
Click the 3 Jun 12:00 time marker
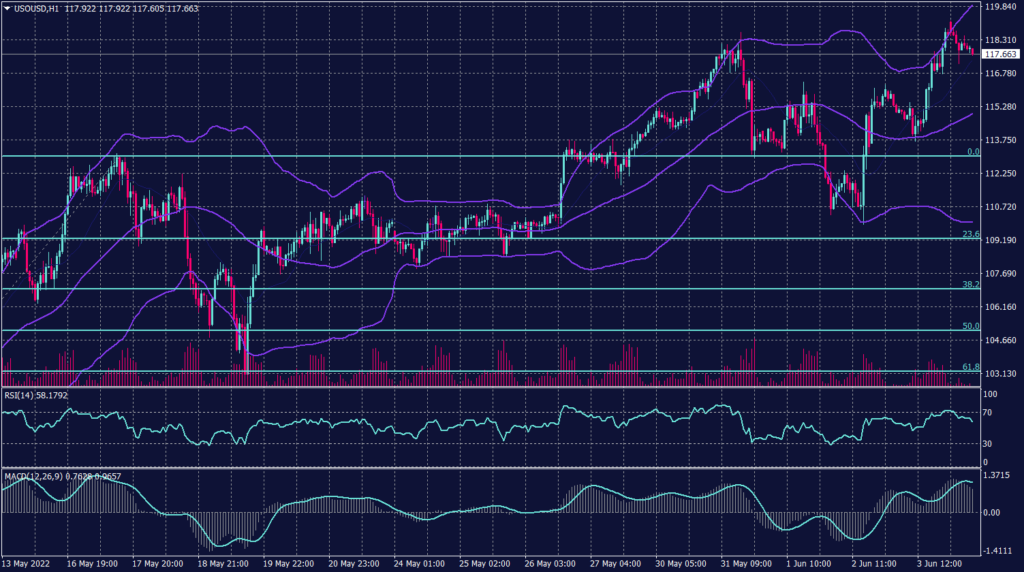[x=942, y=563]
